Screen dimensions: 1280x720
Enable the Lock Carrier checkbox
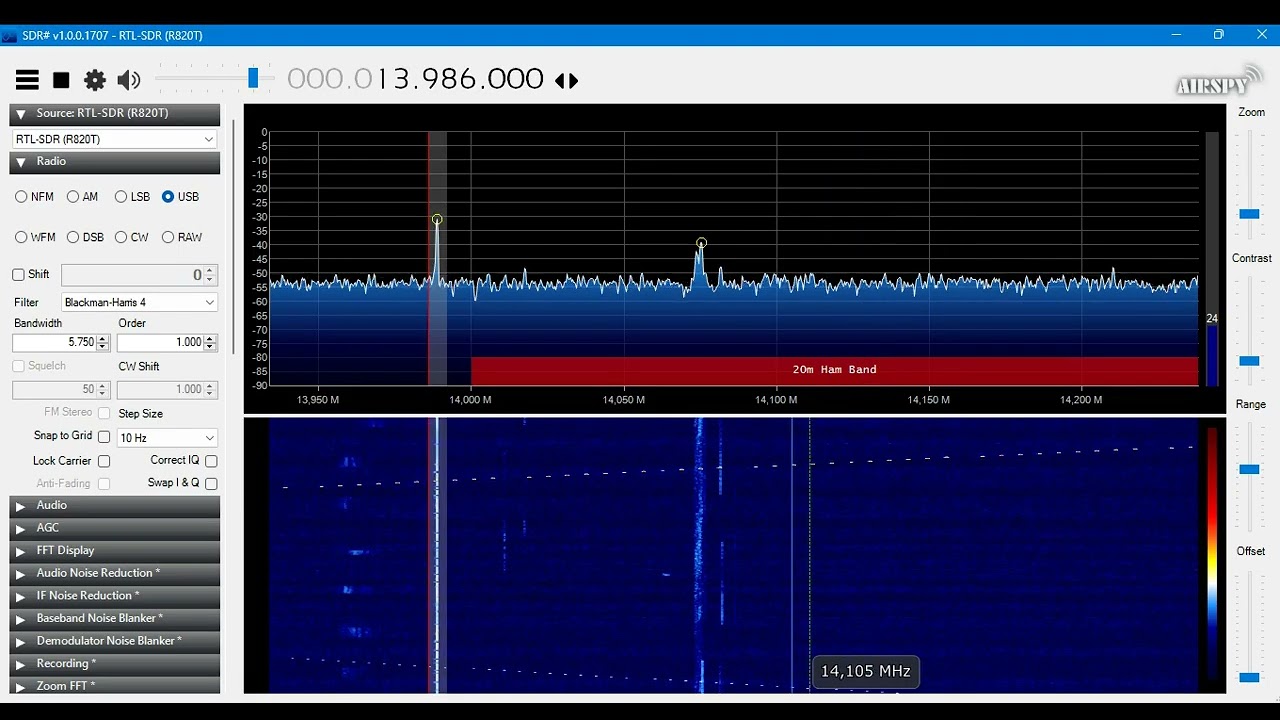coord(104,461)
